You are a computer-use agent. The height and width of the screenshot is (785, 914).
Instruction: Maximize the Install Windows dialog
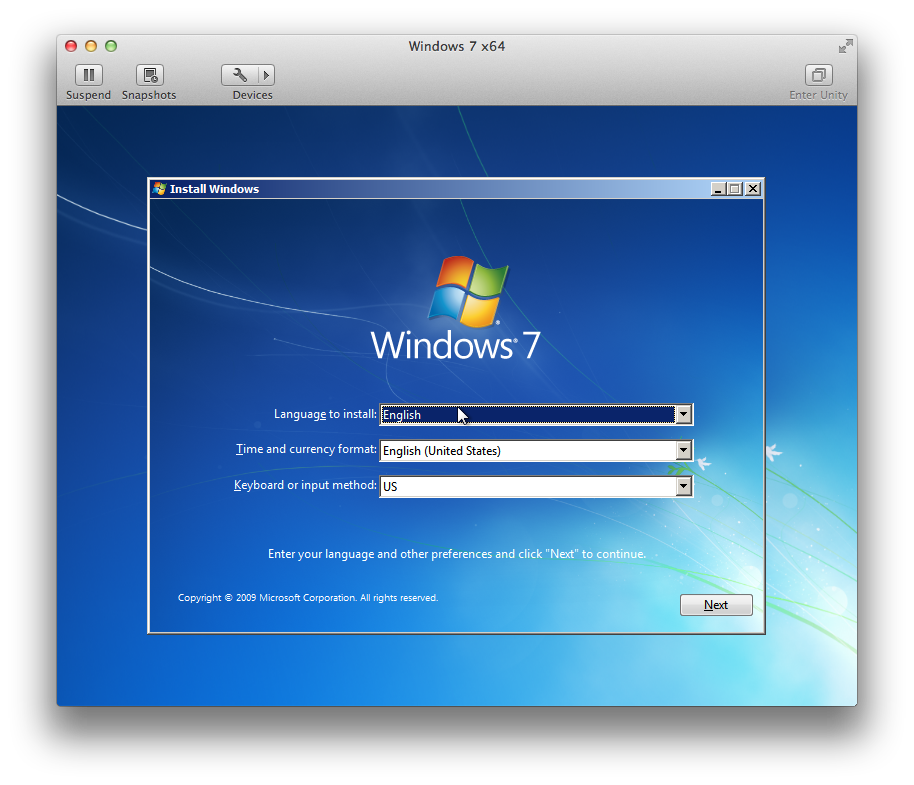[734, 189]
